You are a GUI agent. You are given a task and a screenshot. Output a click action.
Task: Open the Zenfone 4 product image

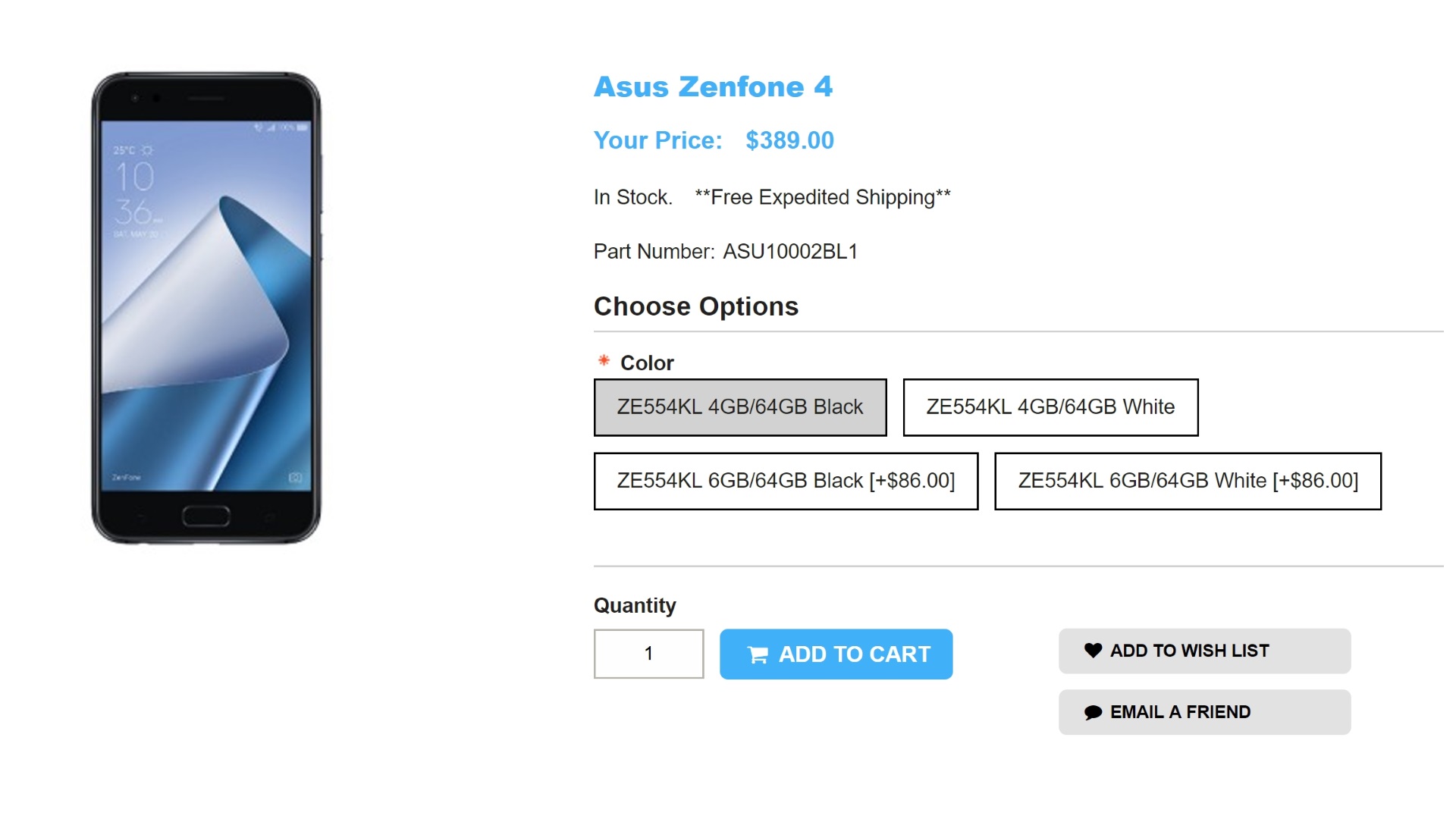pyautogui.click(x=206, y=308)
